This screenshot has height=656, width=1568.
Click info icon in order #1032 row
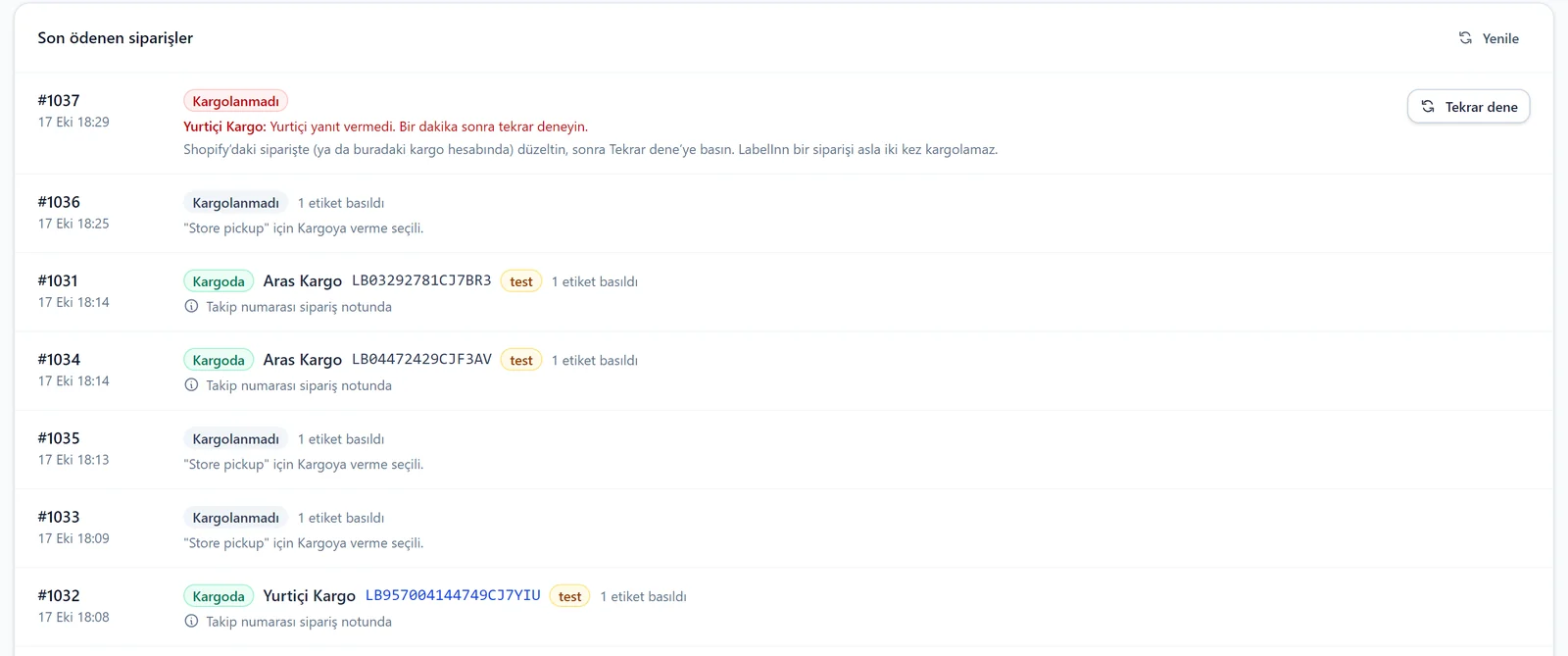tap(191, 622)
